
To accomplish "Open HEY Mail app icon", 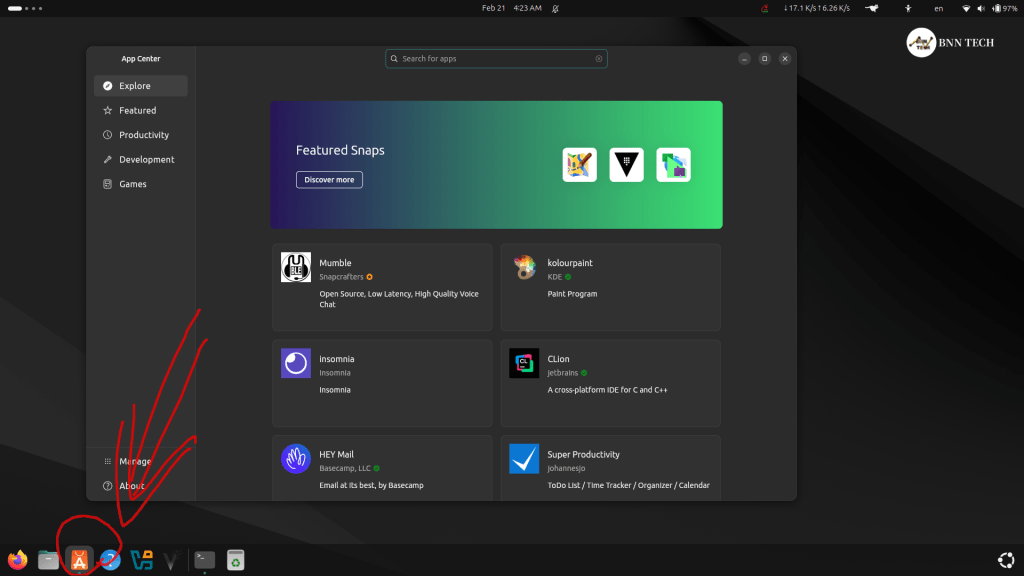I will [296, 459].
